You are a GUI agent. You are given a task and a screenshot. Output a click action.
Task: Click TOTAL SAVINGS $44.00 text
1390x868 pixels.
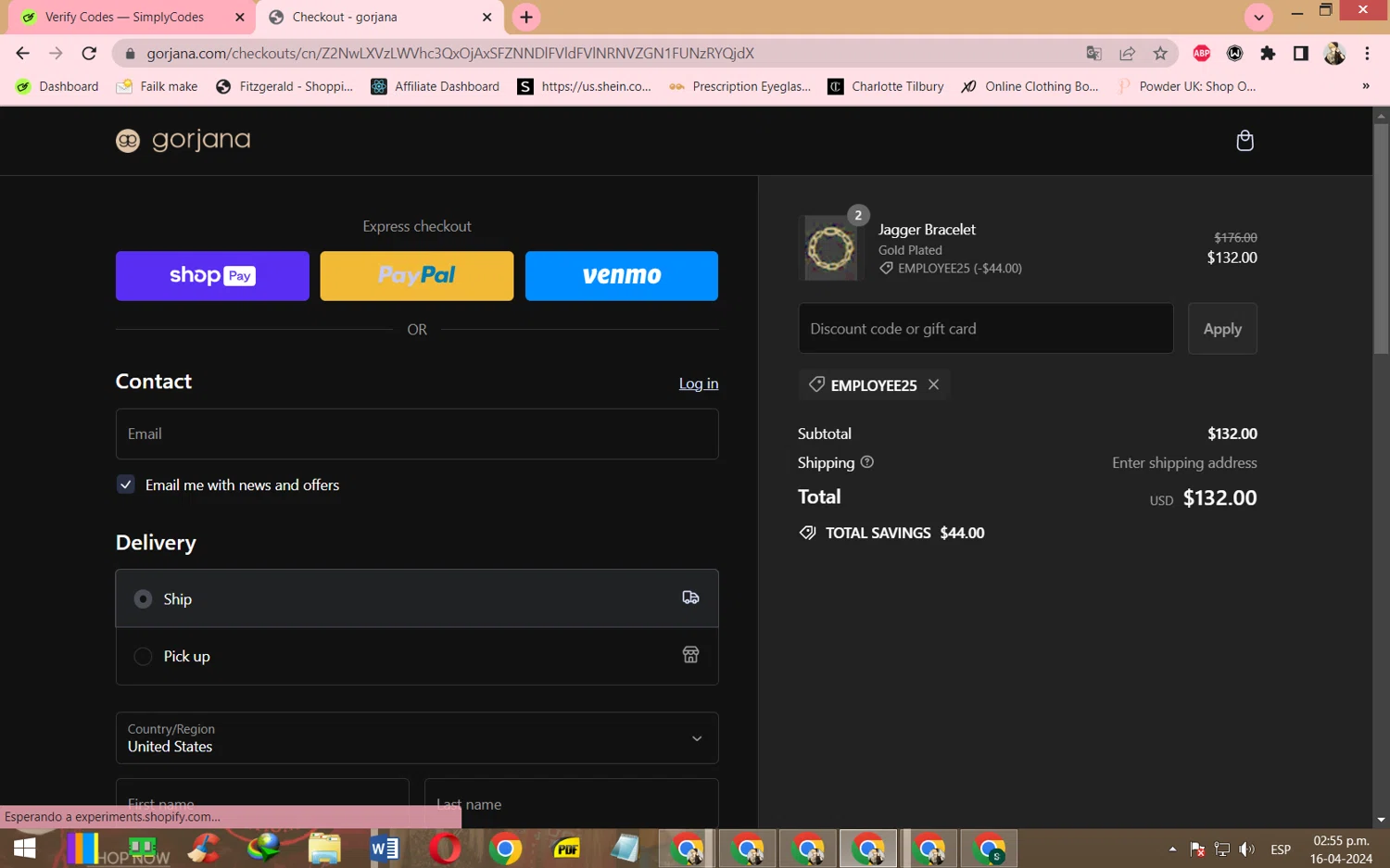click(904, 533)
